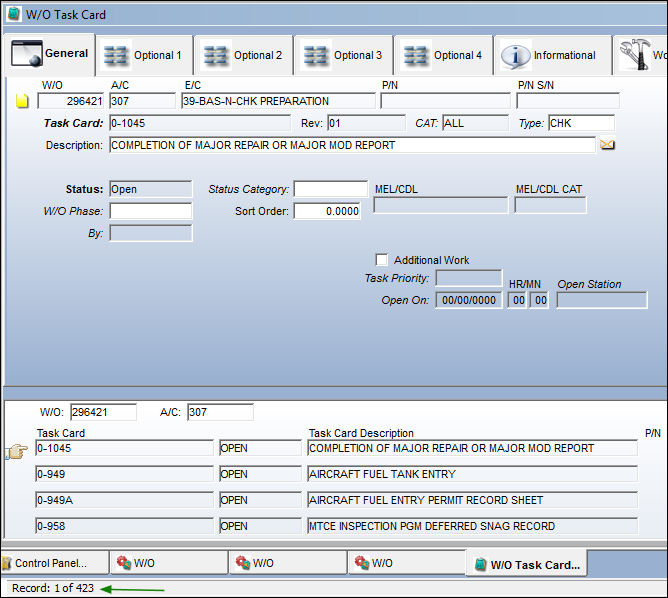
Task: Click the Record: 1 of 423 status text
Action: coord(53,588)
